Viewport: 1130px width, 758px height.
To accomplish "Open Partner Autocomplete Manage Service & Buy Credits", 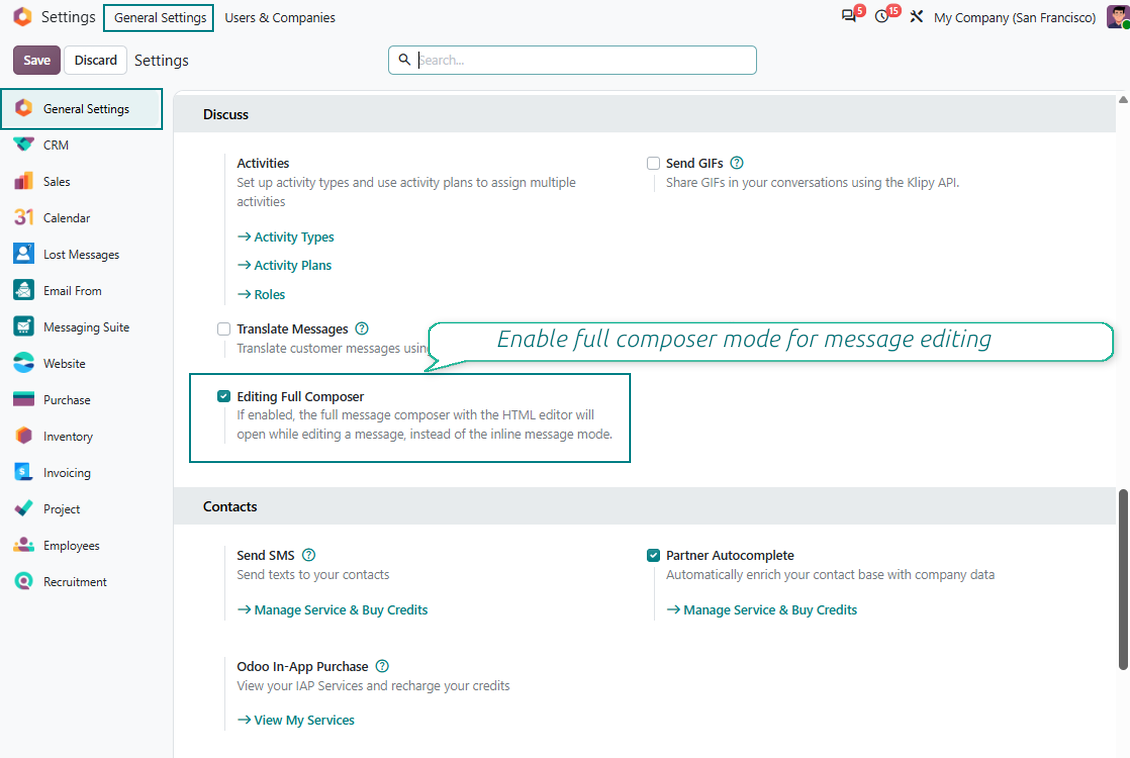I will click(x=762, y=610).
